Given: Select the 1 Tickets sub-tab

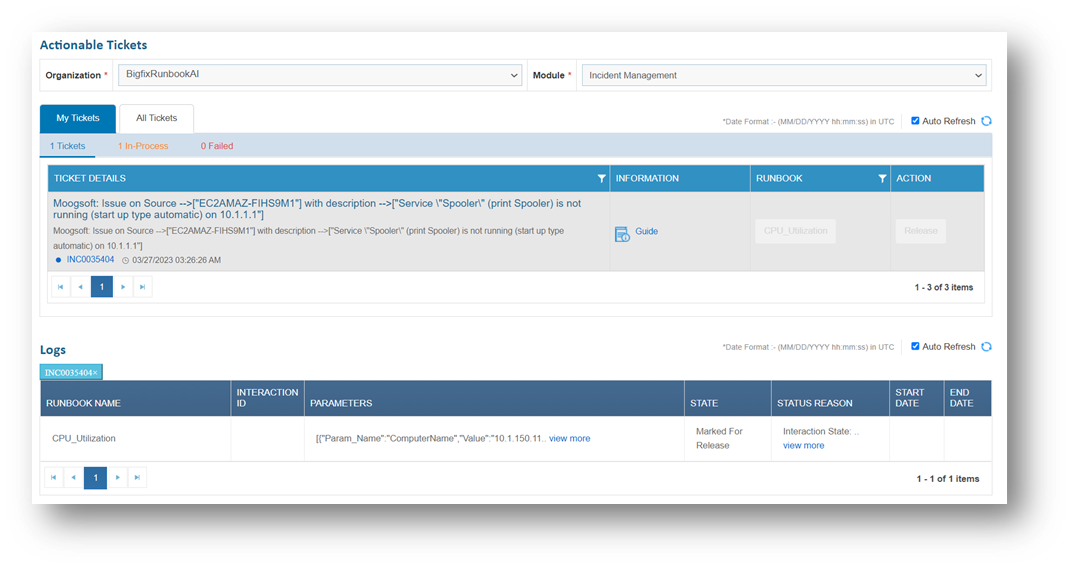Looking at the screenshot, I should [68, 146].
